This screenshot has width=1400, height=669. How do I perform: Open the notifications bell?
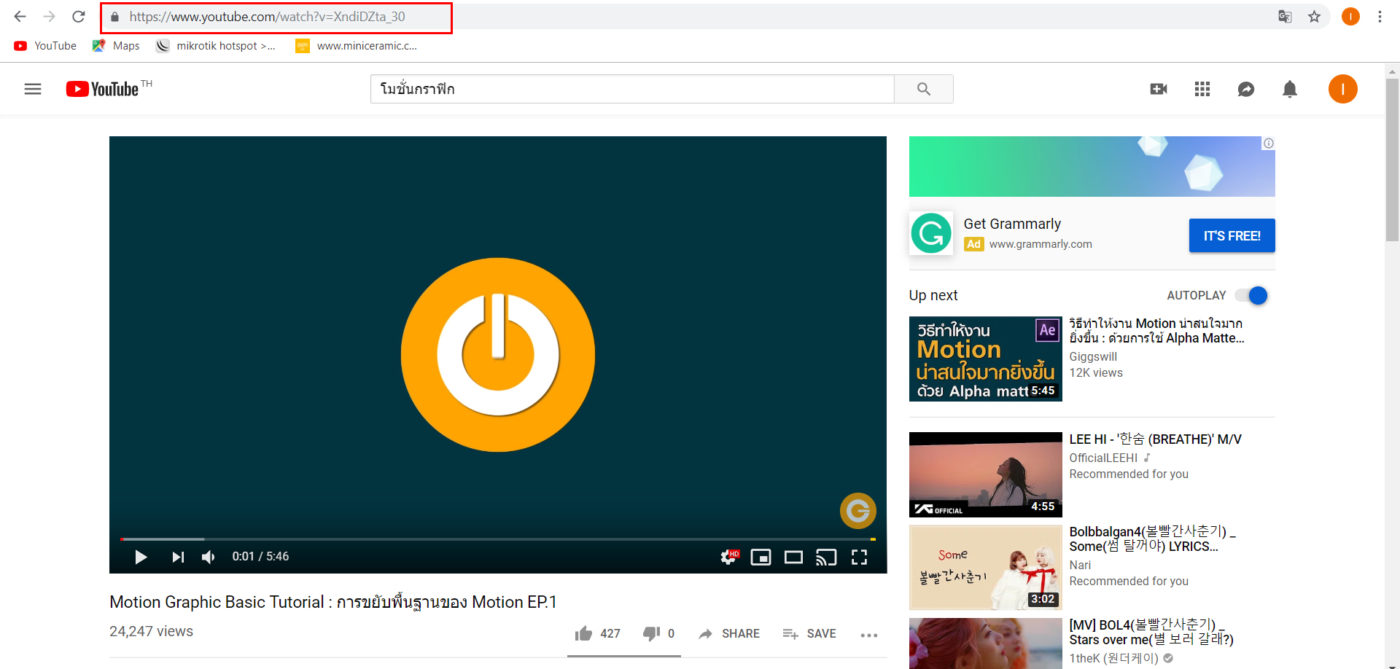pyautogui.click(x=1290, y=89)
